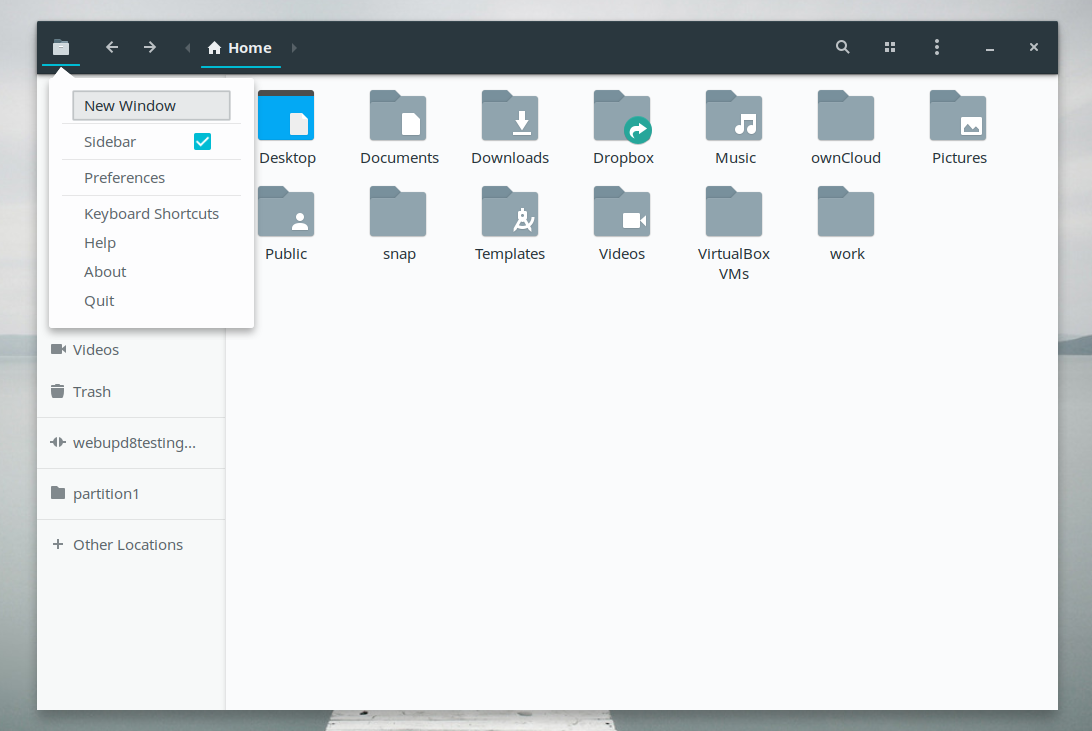
Task: Open Other Locations label in sidebar
Action: point(128,544)
